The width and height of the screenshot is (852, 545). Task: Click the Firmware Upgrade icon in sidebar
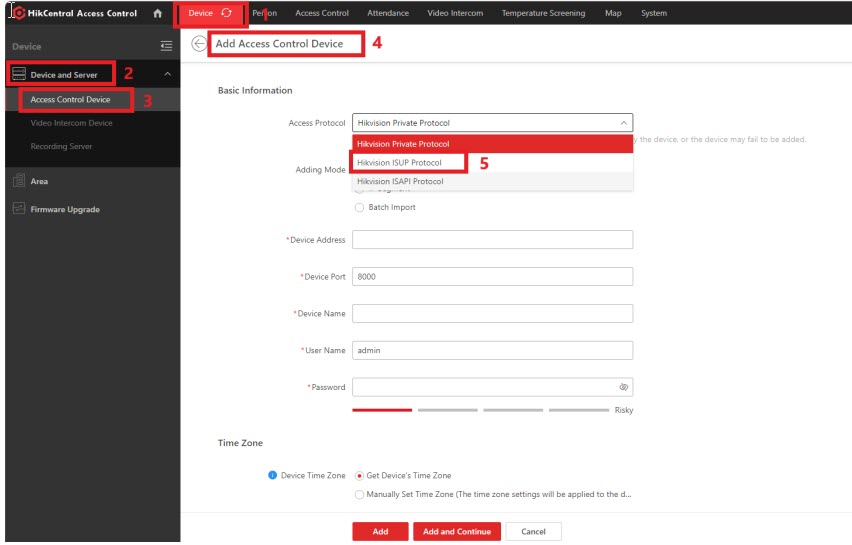coord(19,209)
